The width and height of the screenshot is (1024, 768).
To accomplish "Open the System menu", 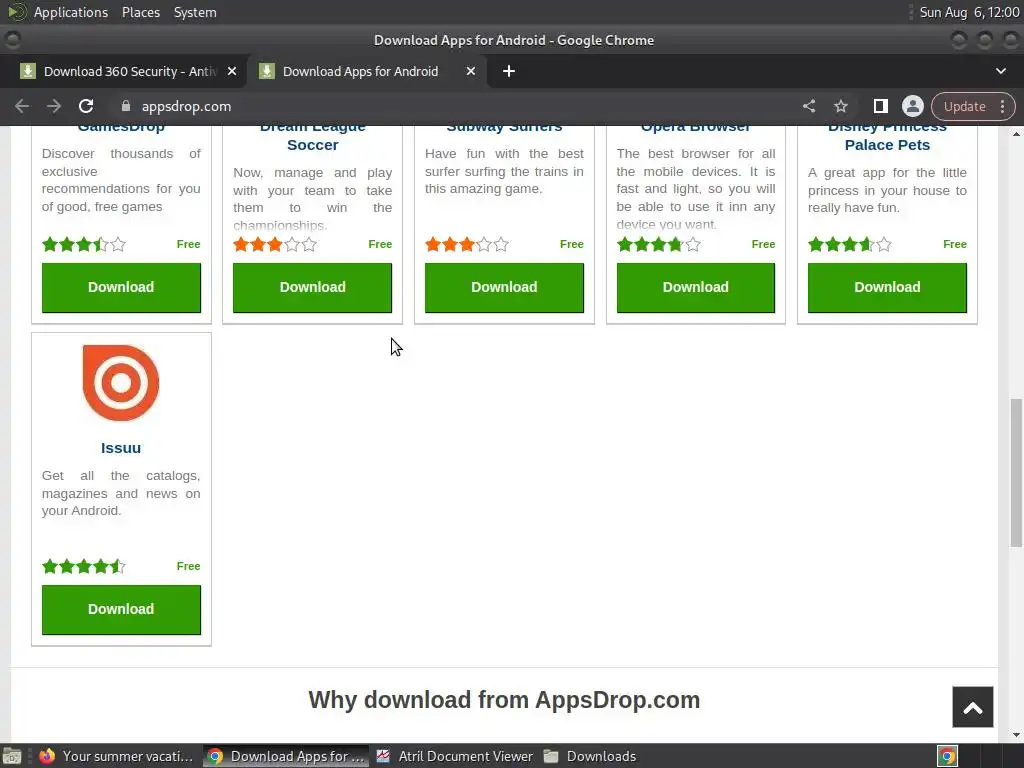I will (x=195, y=12).
